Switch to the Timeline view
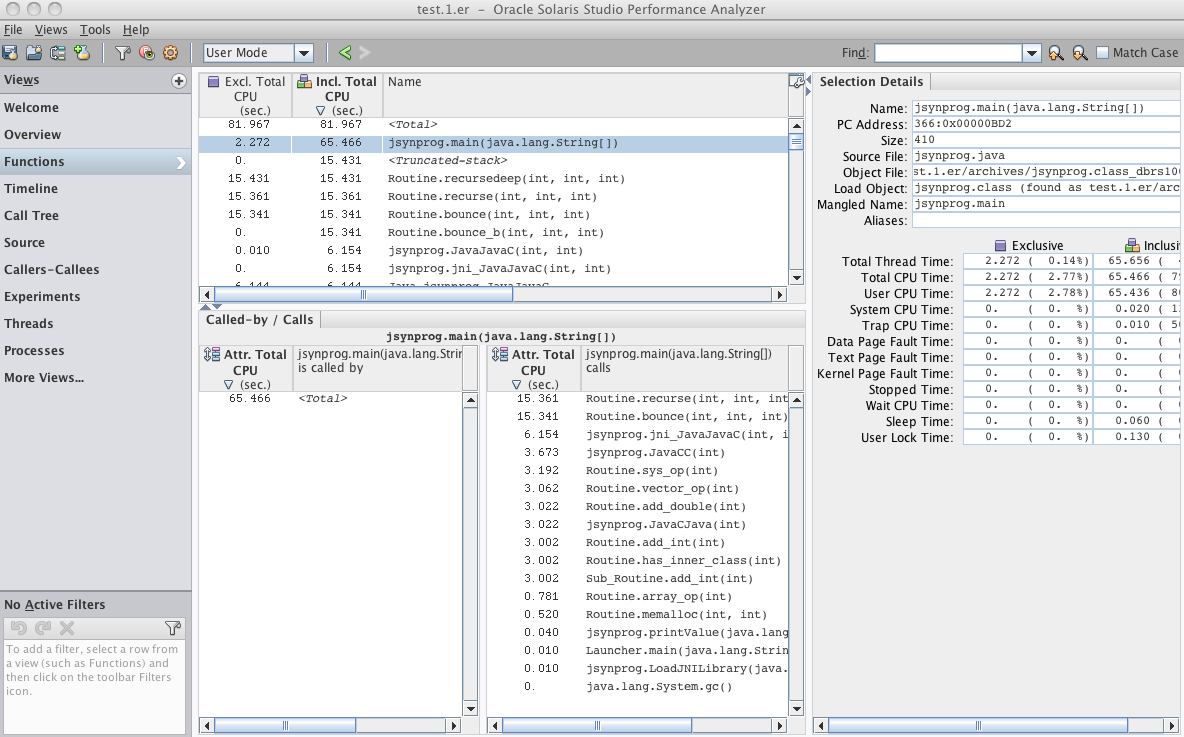 [x=95, y=189]
